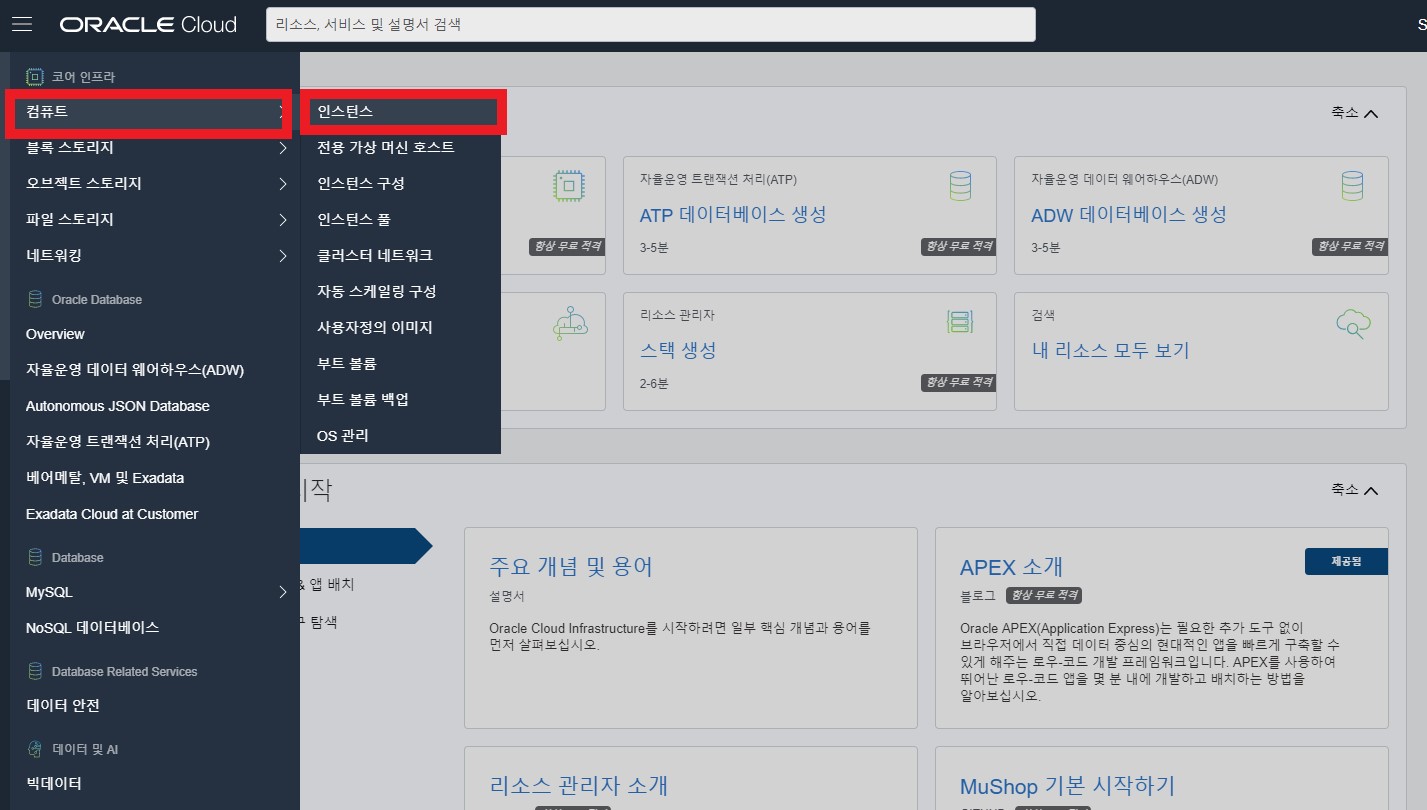The image size is (1427, 810).
Task: Open 리소스 관리자 소개 link
Action: pyautogui.click(x=579, y=785)
